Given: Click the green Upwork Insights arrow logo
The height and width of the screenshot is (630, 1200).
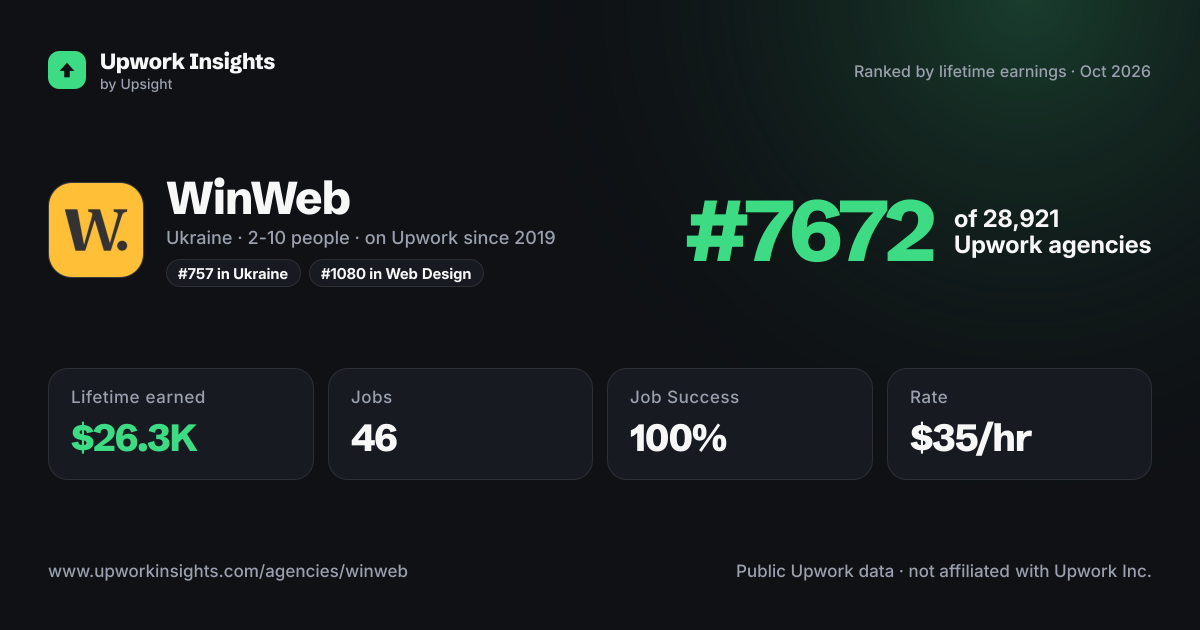Looking at the screenshot, I should [x=67, y=70].
